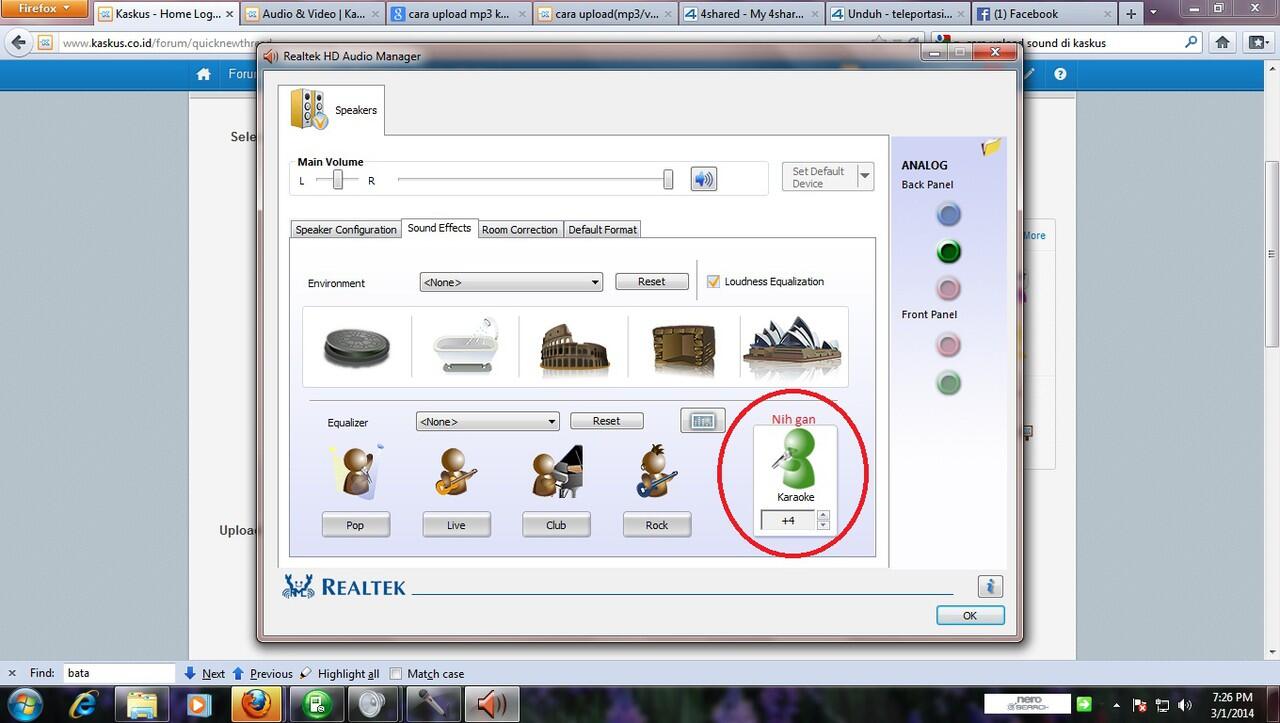Open a new Firefox tab
The width and height of the screenshot is (1280, 723).
1131,14
